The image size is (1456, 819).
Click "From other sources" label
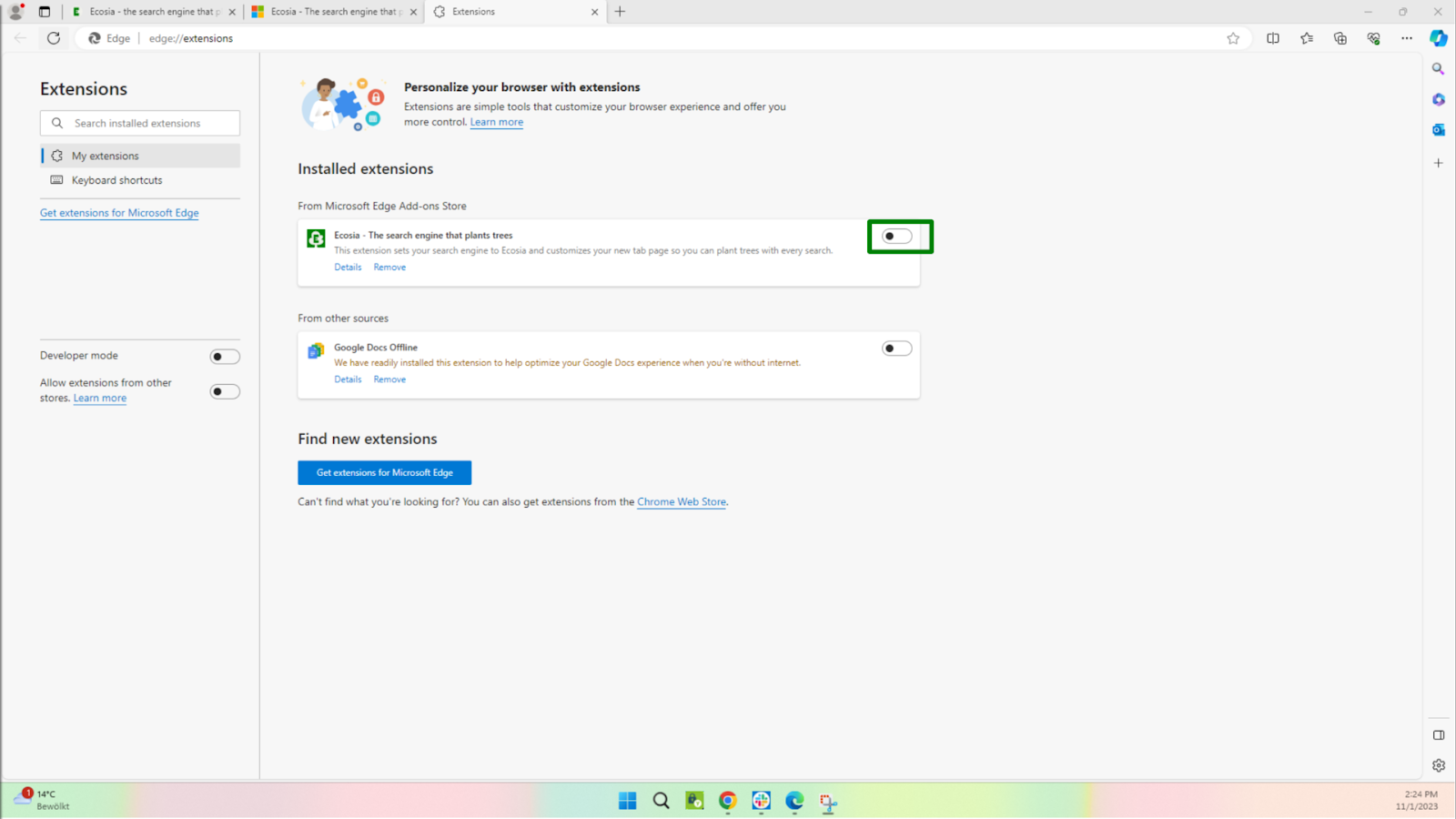point(343,318)
